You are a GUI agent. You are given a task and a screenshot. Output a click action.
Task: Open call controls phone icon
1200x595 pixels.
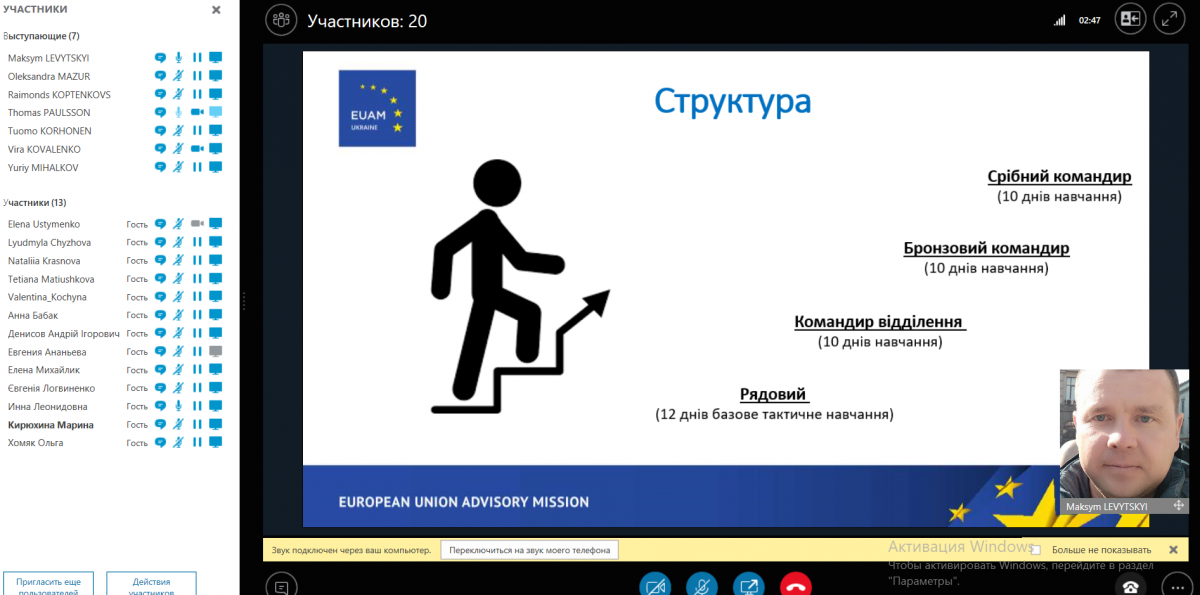pos(1130,586)
